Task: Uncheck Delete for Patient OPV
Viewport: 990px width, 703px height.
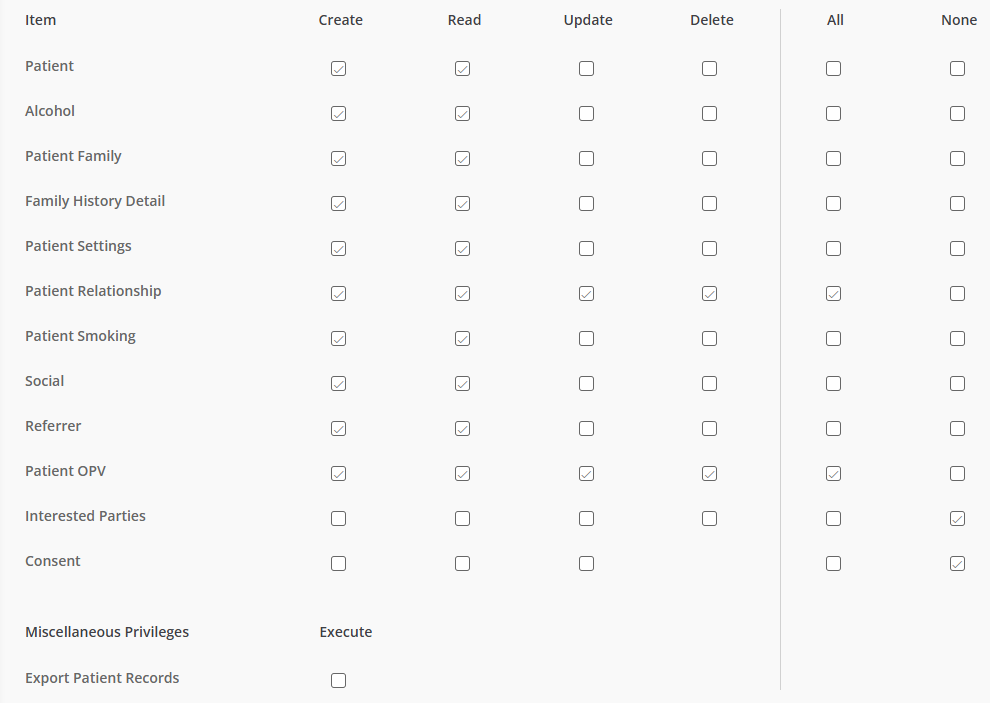Action: click(710, 474)
